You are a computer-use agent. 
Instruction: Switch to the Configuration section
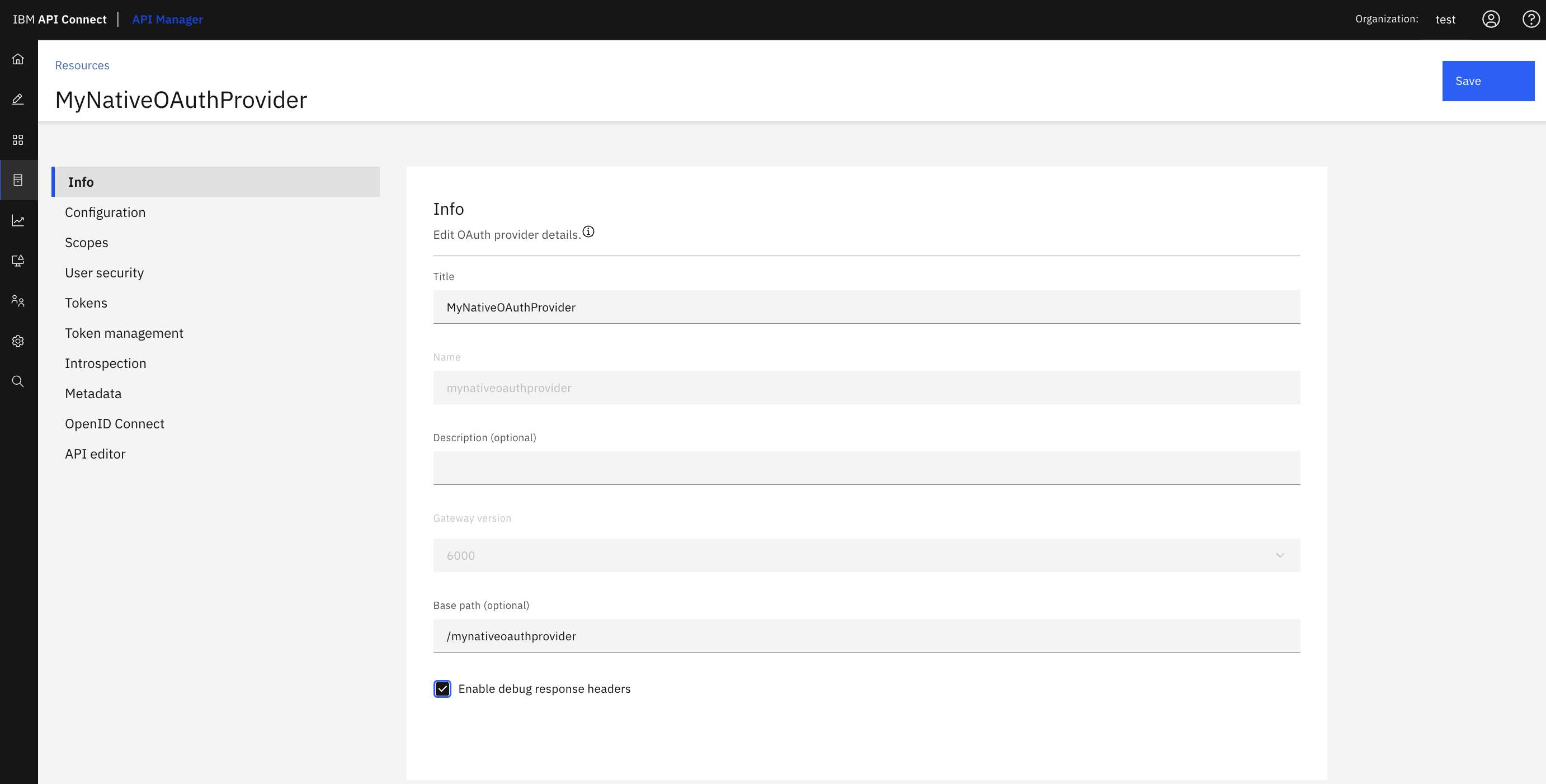tap(105, 212)
